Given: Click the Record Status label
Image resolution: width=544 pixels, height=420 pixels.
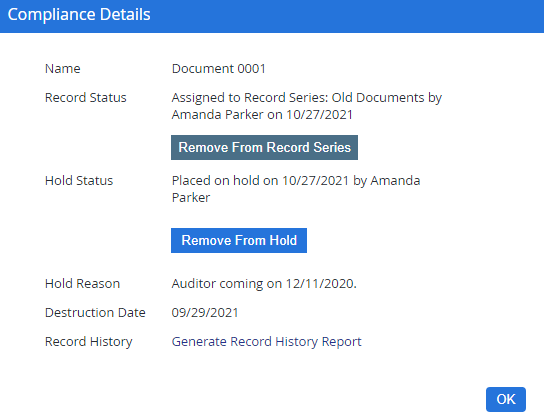Looking at the screenshot, I should pos(86,98).
